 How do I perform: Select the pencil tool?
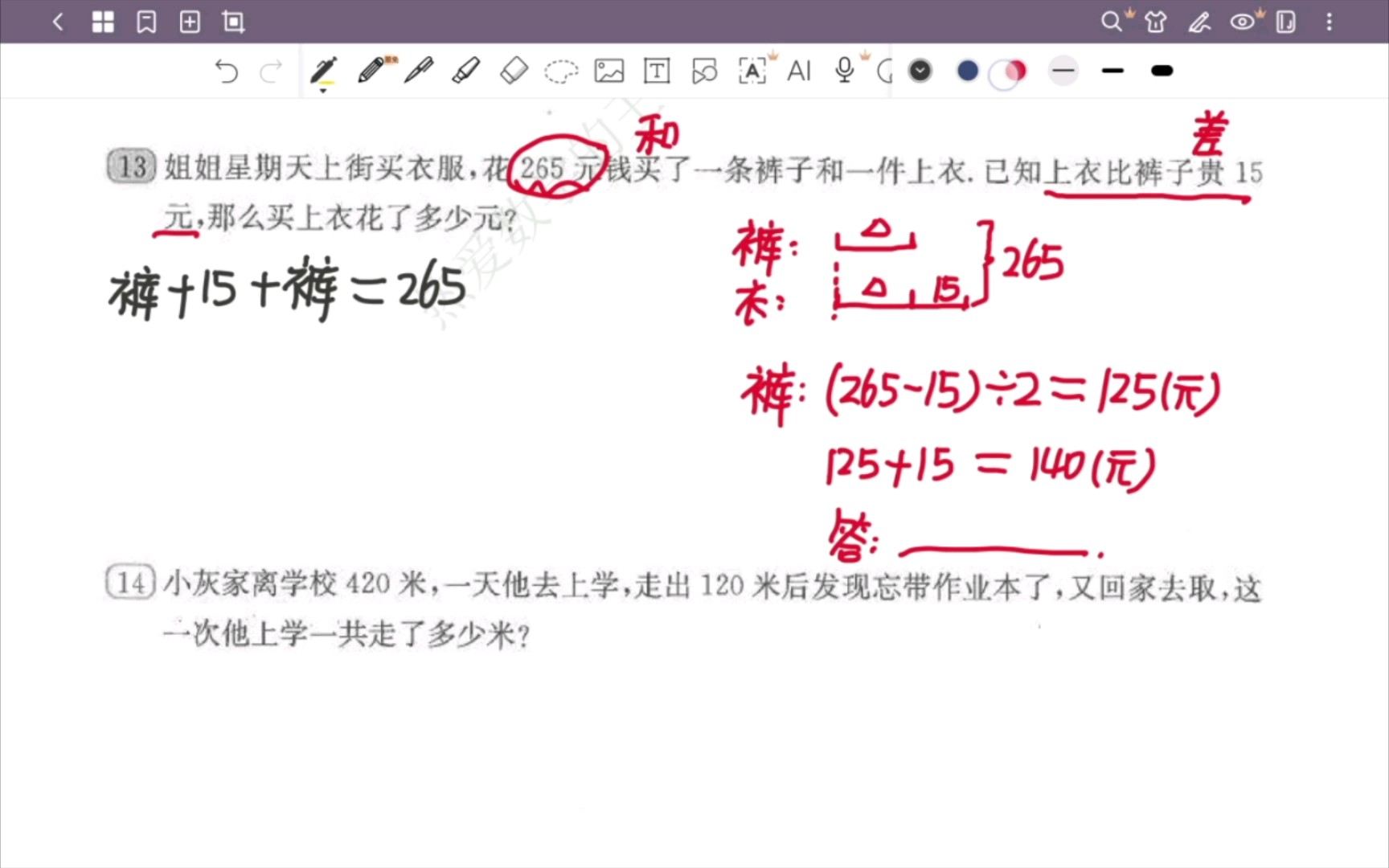pos(371,71)
